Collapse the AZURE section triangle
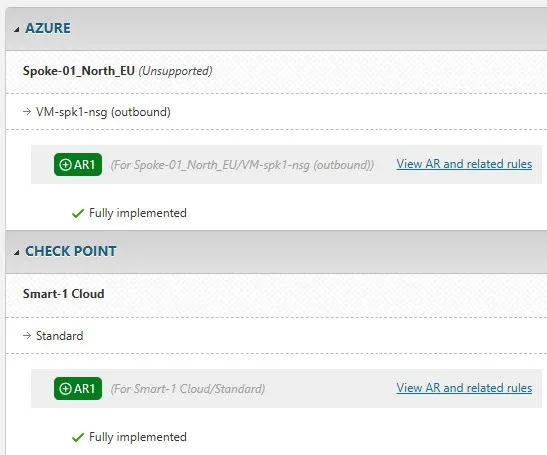This screenshot has height=455, width=547. click(16, 30)
